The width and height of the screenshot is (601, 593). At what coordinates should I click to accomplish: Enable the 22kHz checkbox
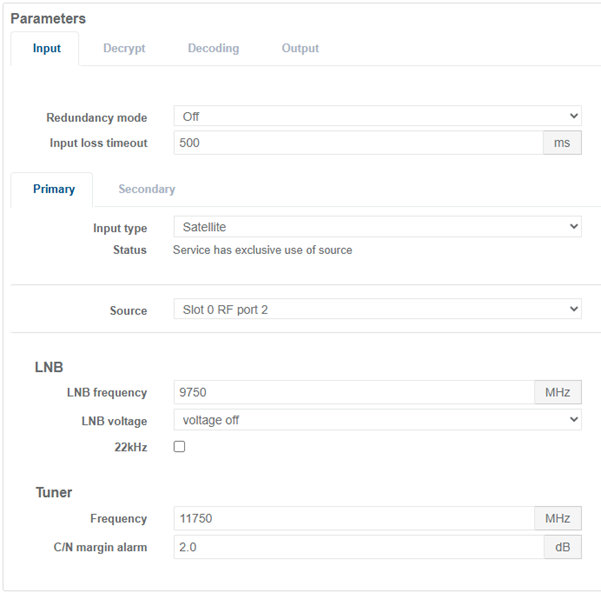click(180, 447)
